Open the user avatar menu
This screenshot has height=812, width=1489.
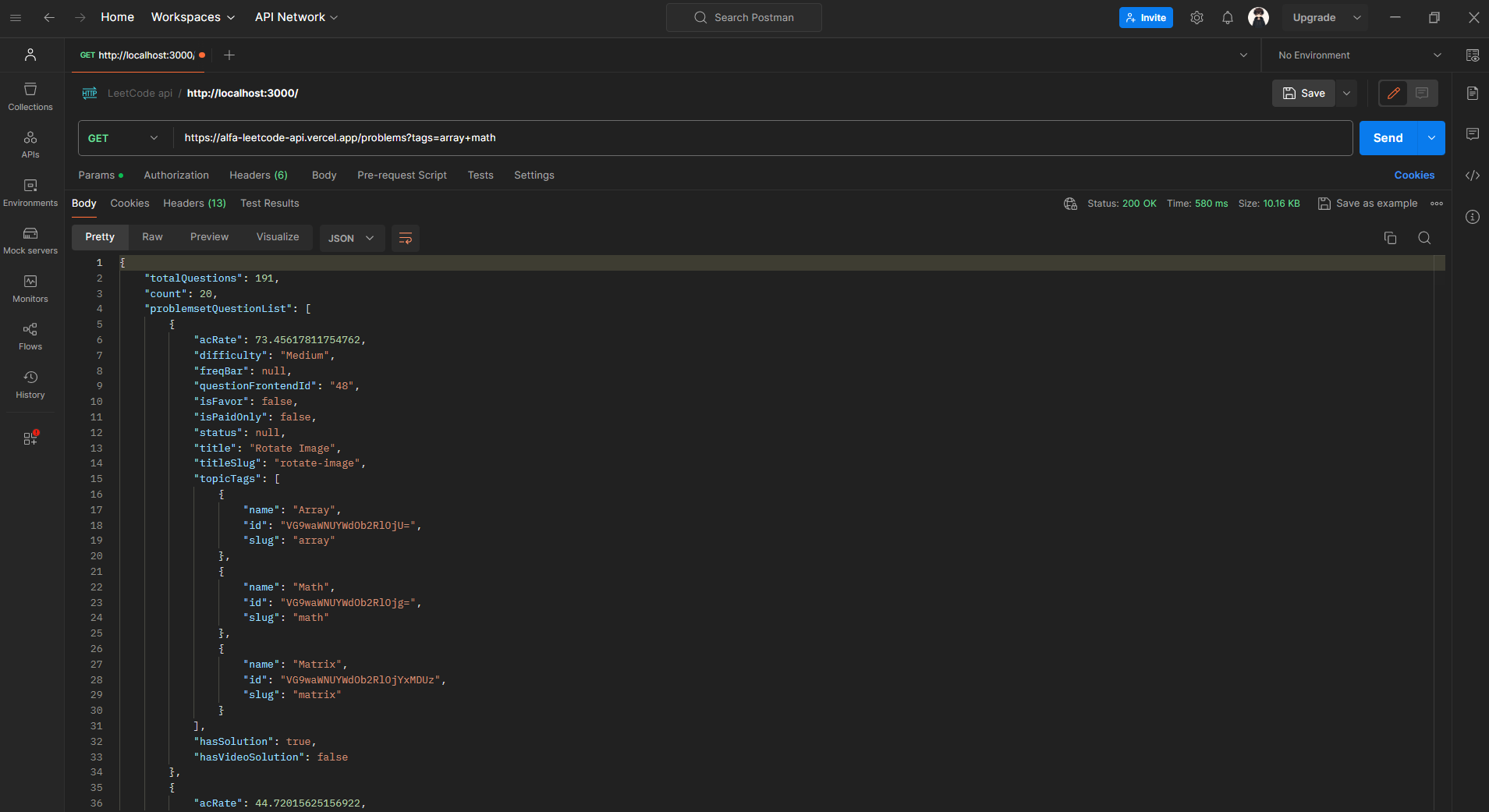(x=1258, y=17)
